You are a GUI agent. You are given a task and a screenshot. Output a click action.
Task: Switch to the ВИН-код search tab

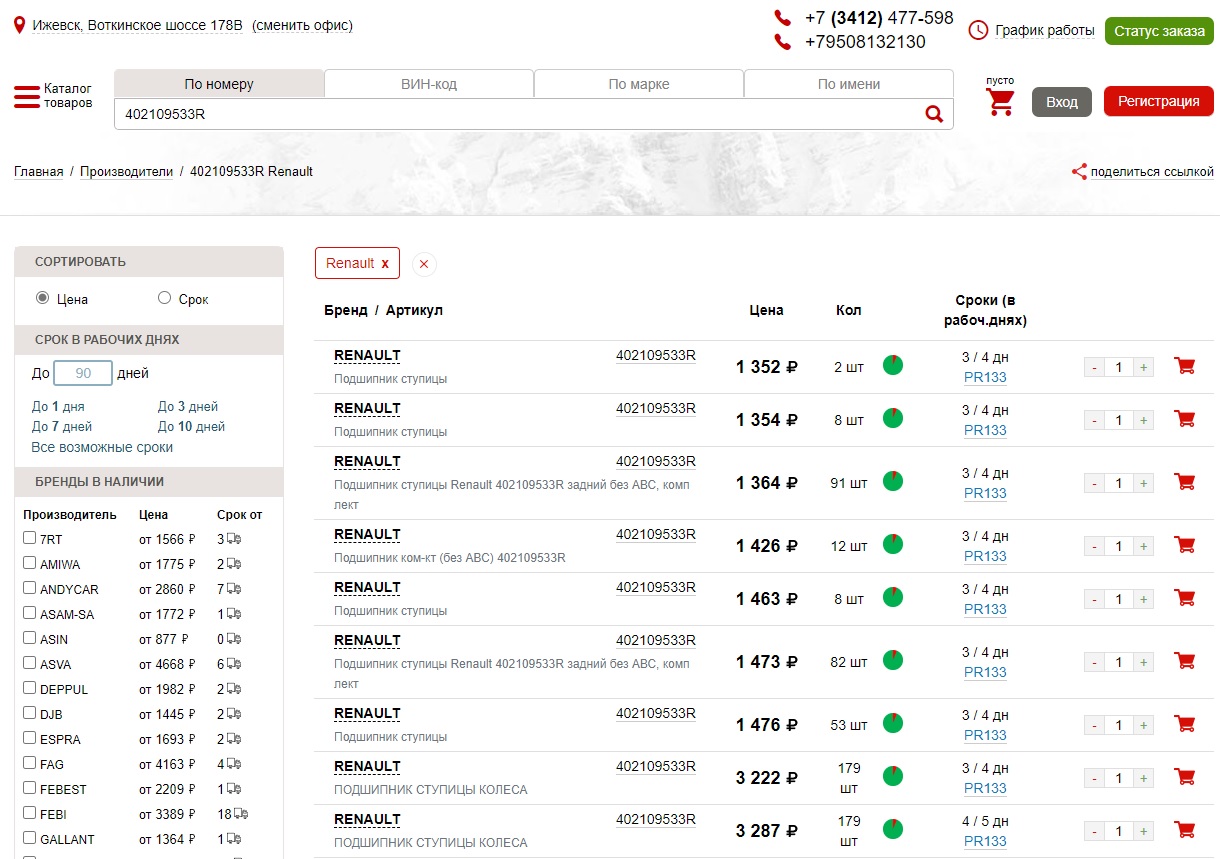[x=429, y=84]
